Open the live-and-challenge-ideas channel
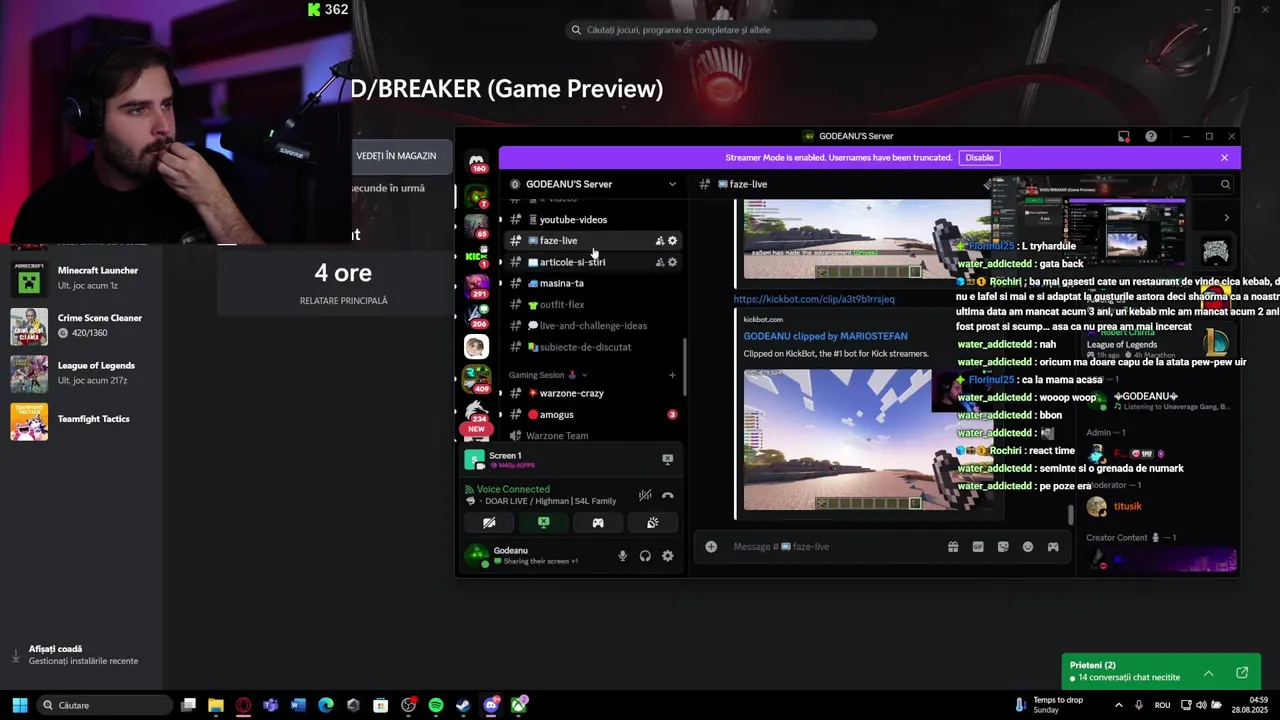 point(592,326)
